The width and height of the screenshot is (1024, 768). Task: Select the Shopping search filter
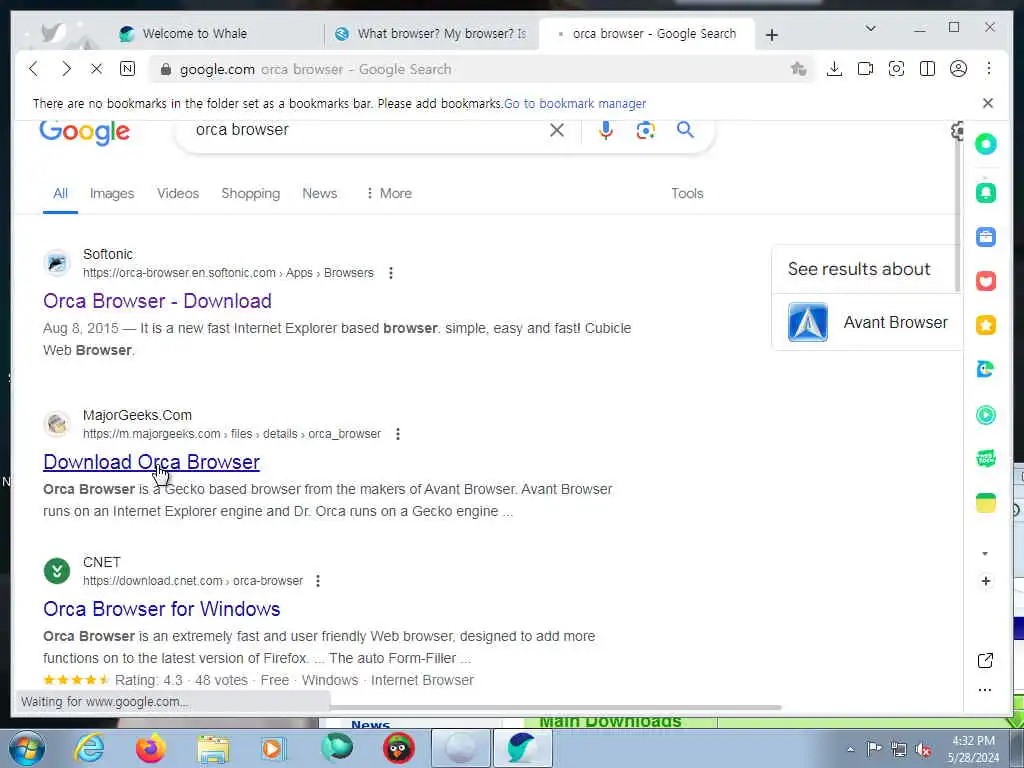[x=251, y=193]
